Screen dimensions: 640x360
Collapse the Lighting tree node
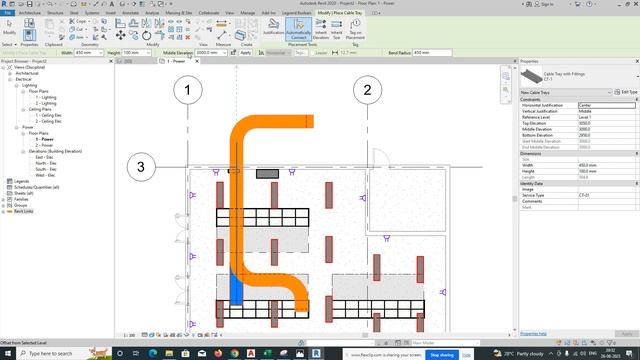coord(16,86)
